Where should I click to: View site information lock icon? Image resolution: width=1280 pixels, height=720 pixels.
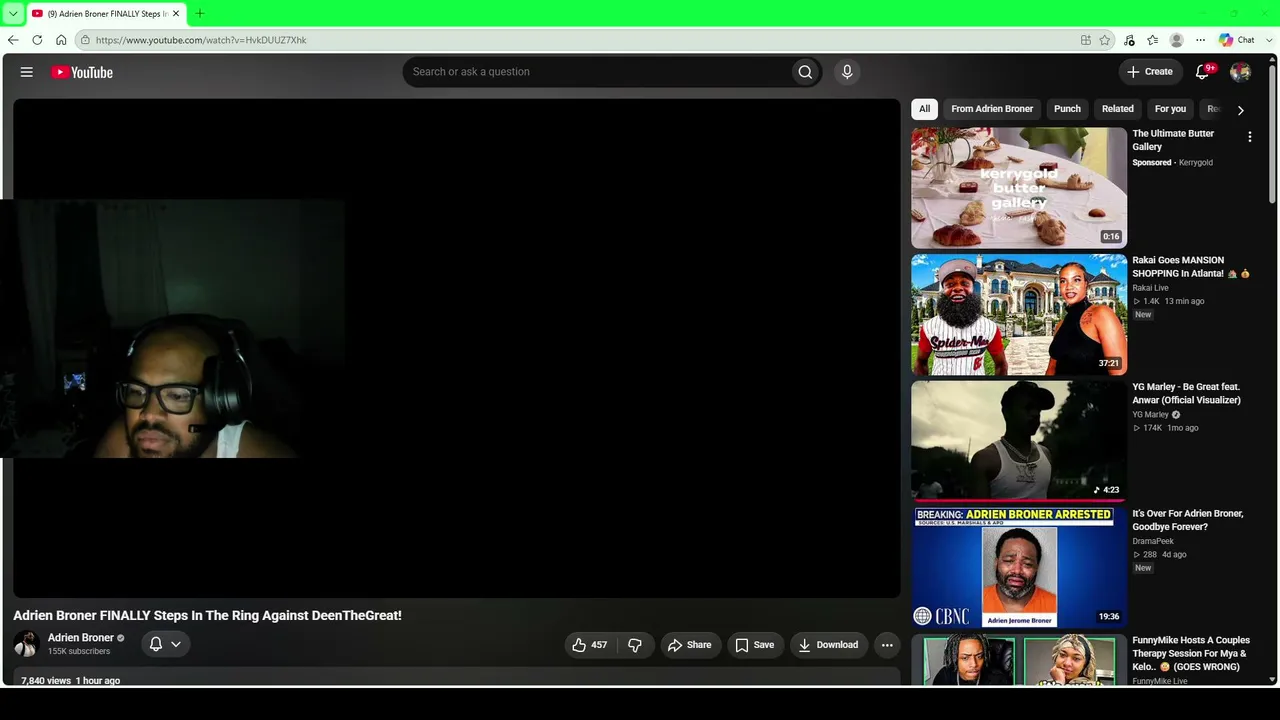(86, 40)
